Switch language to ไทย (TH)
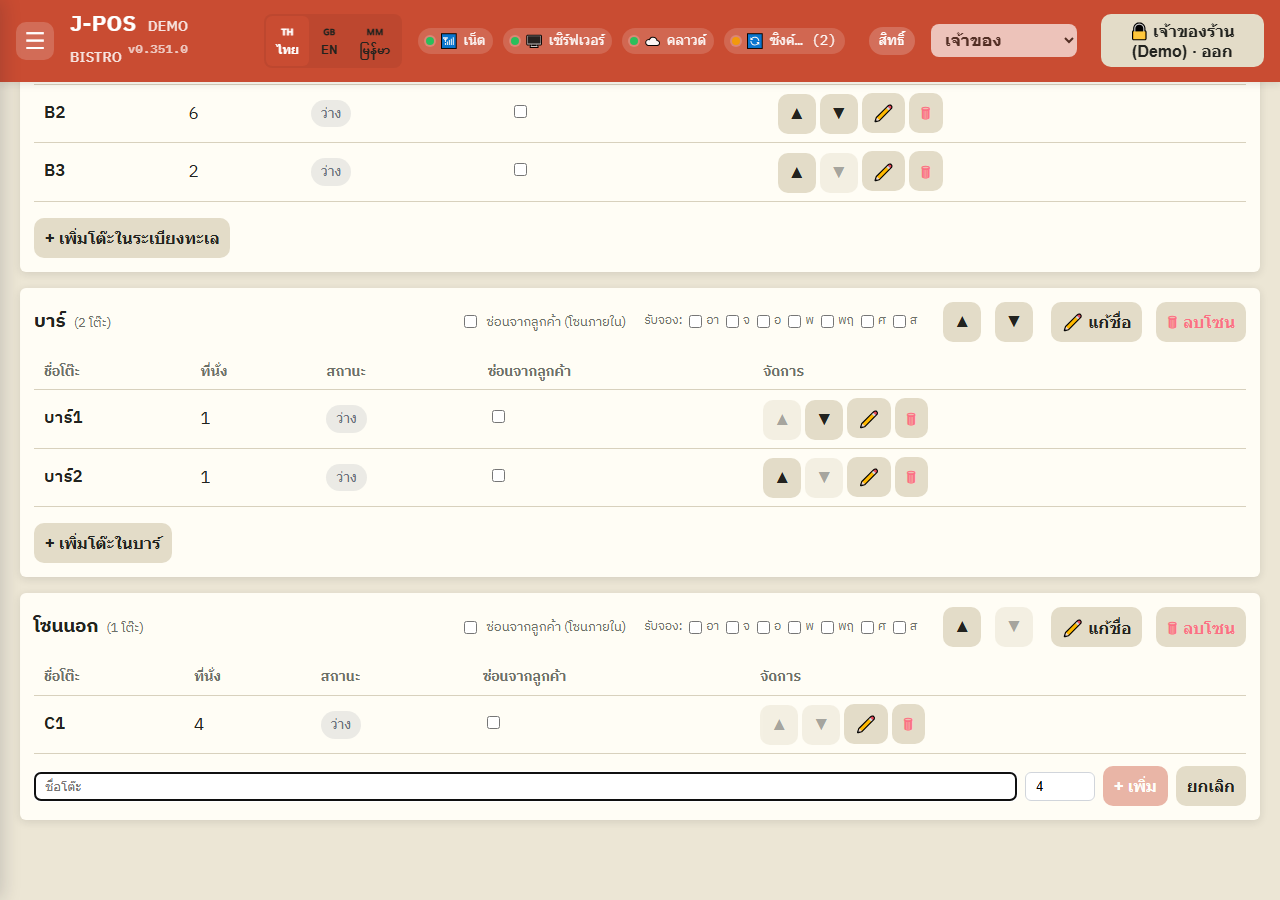The height and width of the screenshot is (900, 1280). coord(288,41)
